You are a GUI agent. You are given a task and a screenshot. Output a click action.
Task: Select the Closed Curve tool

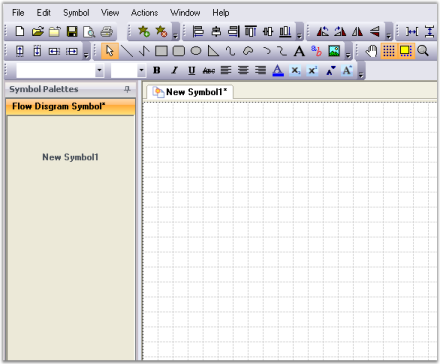click(x=248, y=51)
